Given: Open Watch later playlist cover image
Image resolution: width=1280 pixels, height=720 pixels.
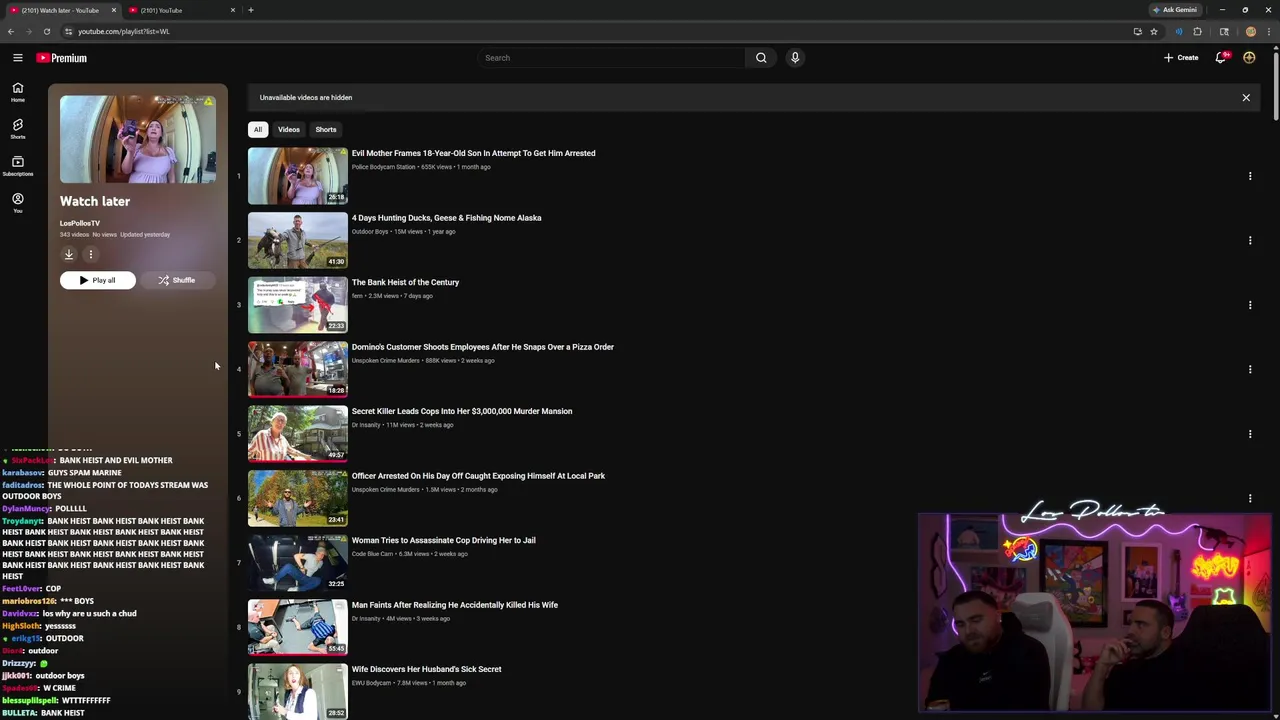Looking at the screenshot, I should point(138,139).
